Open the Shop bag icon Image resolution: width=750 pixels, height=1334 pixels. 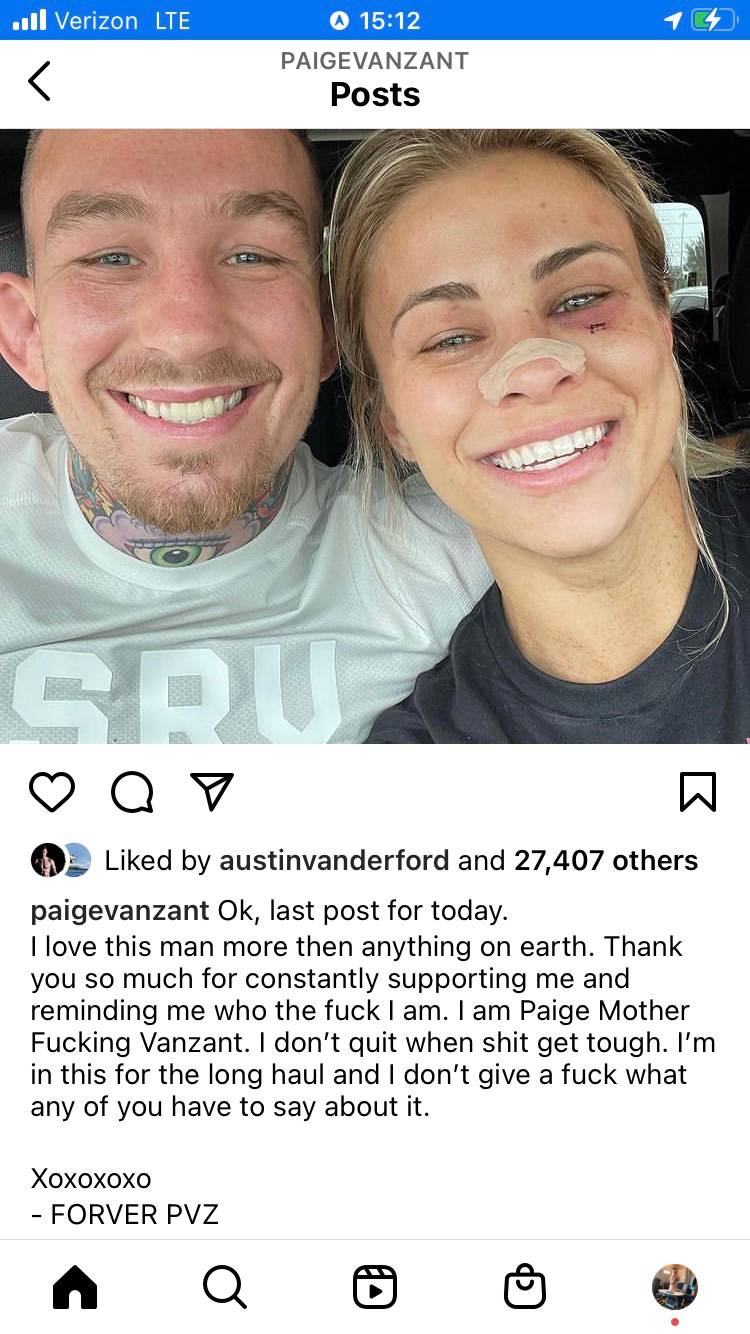point(525,1287)
